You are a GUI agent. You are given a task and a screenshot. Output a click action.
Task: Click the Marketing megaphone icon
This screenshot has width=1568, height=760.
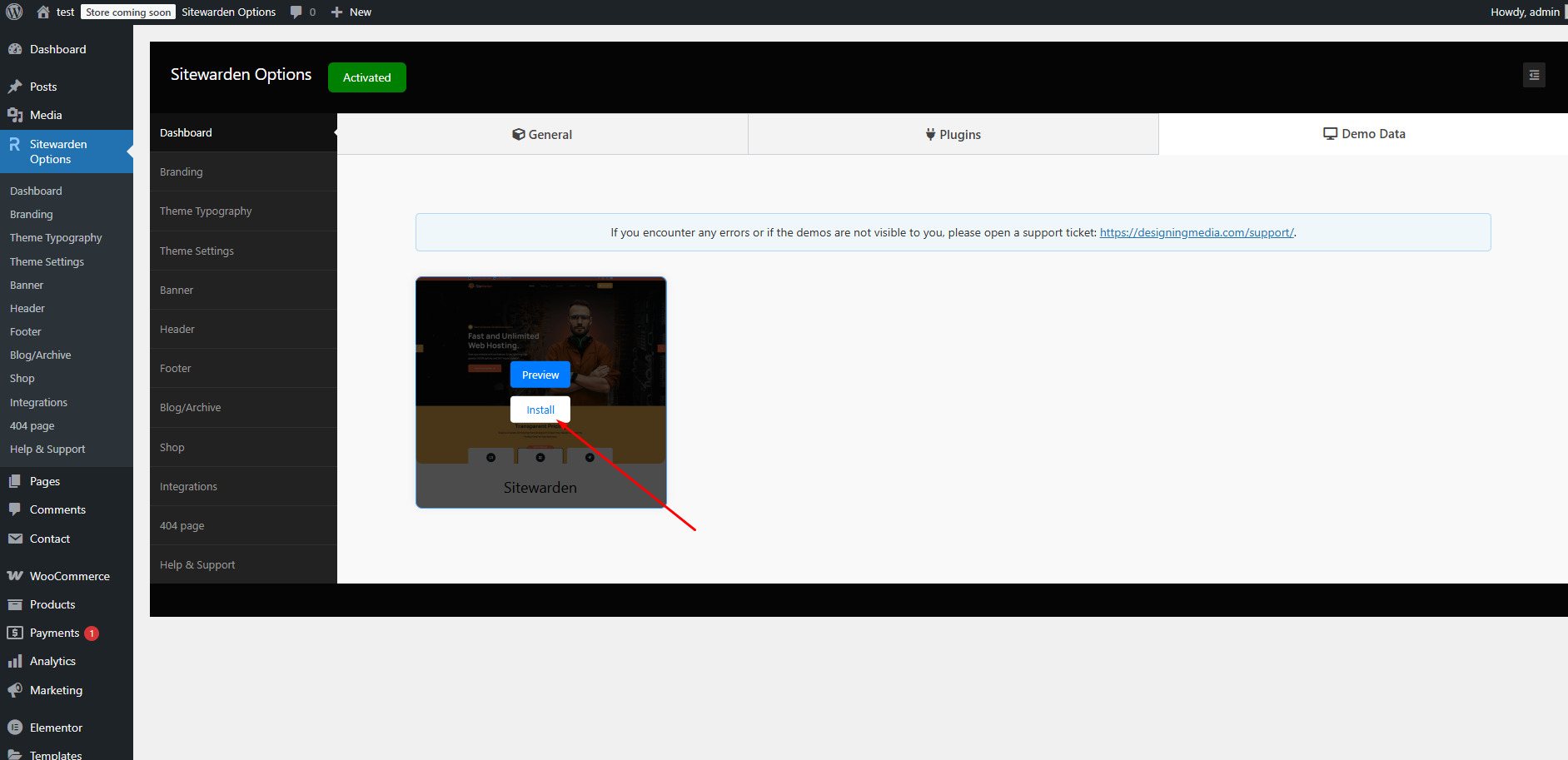[15, 690]
